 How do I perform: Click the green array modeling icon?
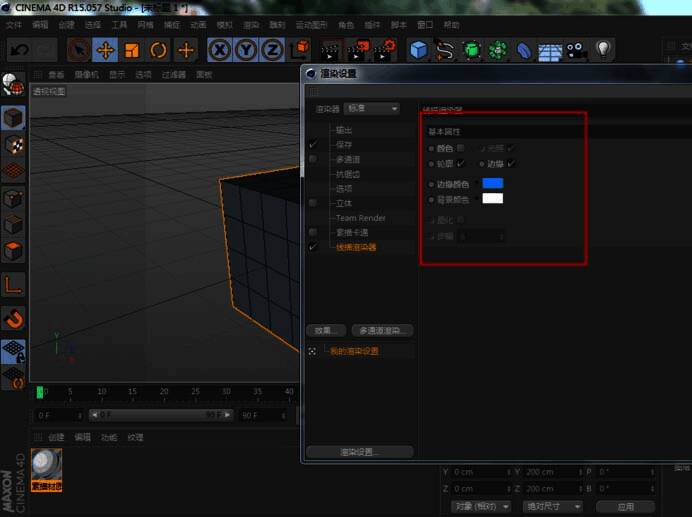[x=498, y=49]
